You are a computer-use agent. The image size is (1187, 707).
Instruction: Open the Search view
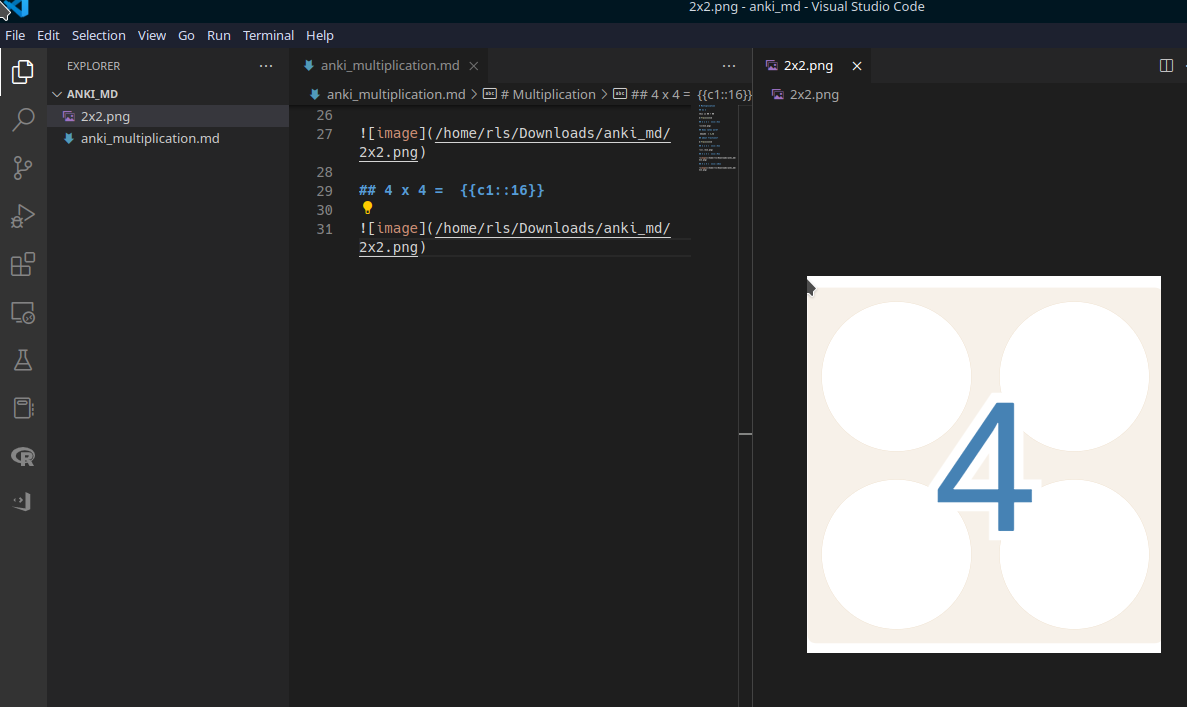click(23, 120)
